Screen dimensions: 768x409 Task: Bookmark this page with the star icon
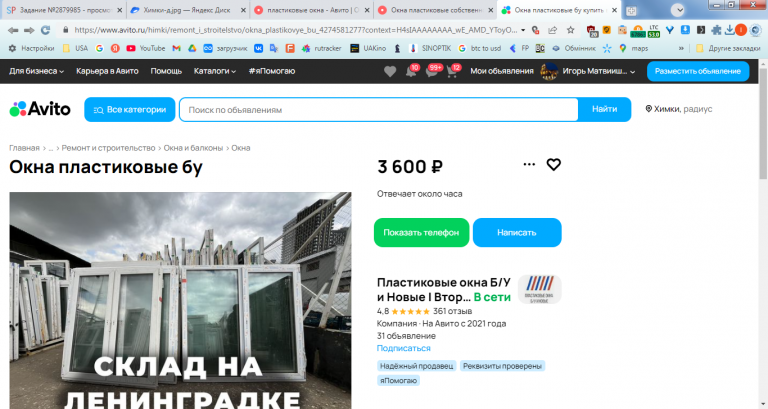(x=571, y=30)
